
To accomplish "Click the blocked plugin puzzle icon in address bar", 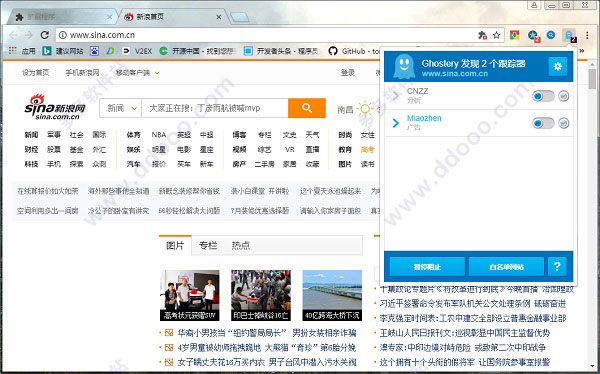I will pyautogui.click(x=483, y=35).
